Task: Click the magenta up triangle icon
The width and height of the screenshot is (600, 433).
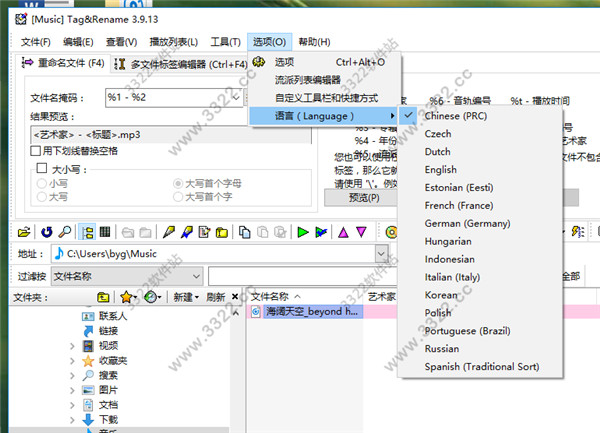Action: coord(343,232)
